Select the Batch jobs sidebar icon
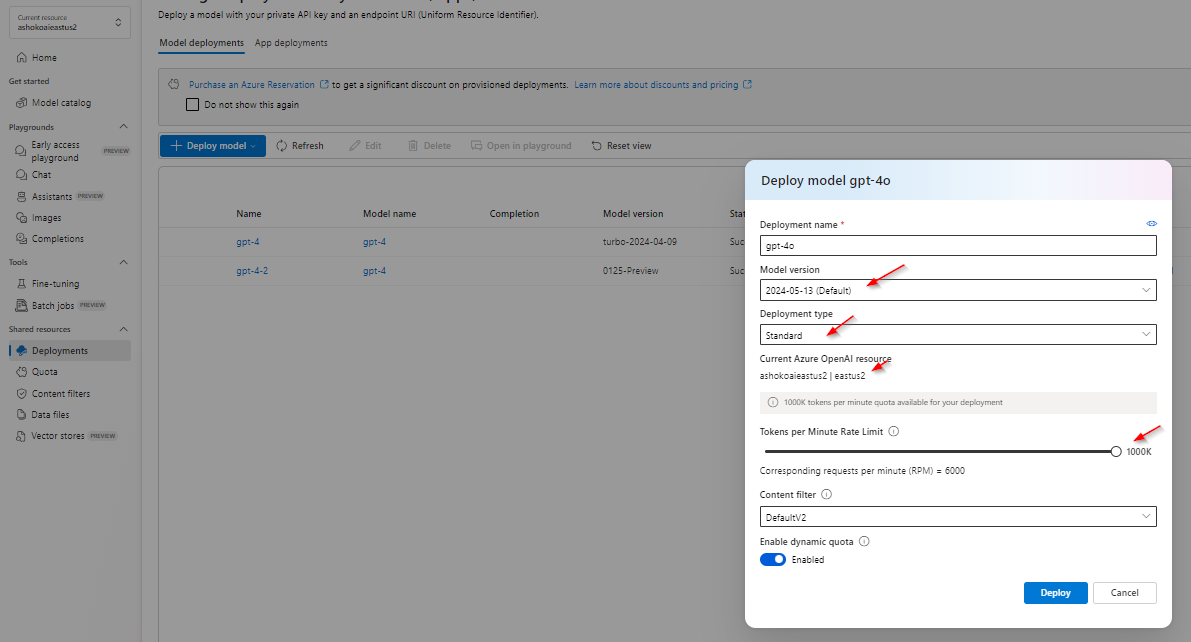1191x642 pixels. point(22,305)
